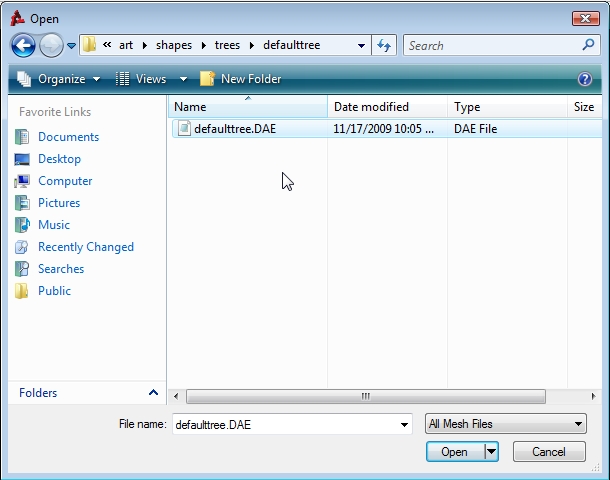Open the All Mesh Files type dropdown
This screenshot has height=480, width=610.
pos(505,424)
